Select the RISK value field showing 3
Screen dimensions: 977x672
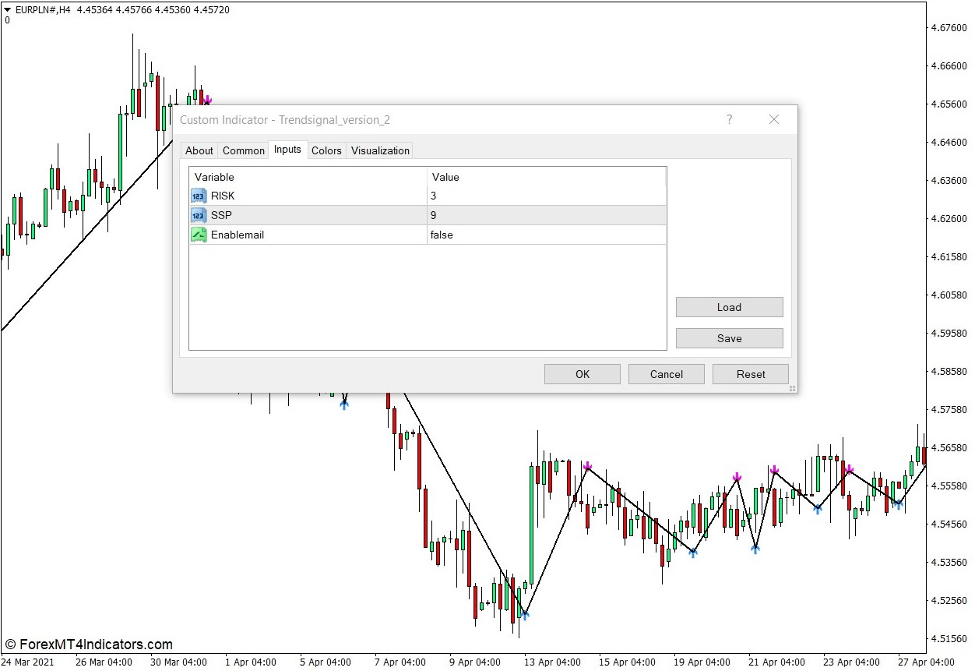546,196
